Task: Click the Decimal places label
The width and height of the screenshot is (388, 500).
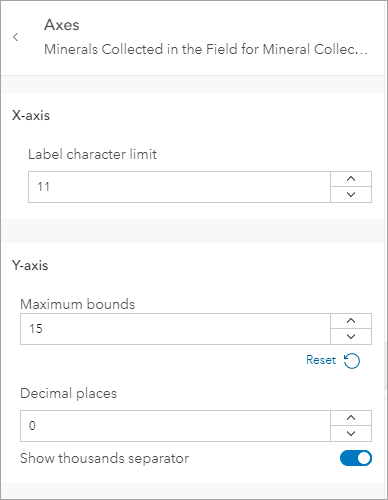Action: [68, 393]
